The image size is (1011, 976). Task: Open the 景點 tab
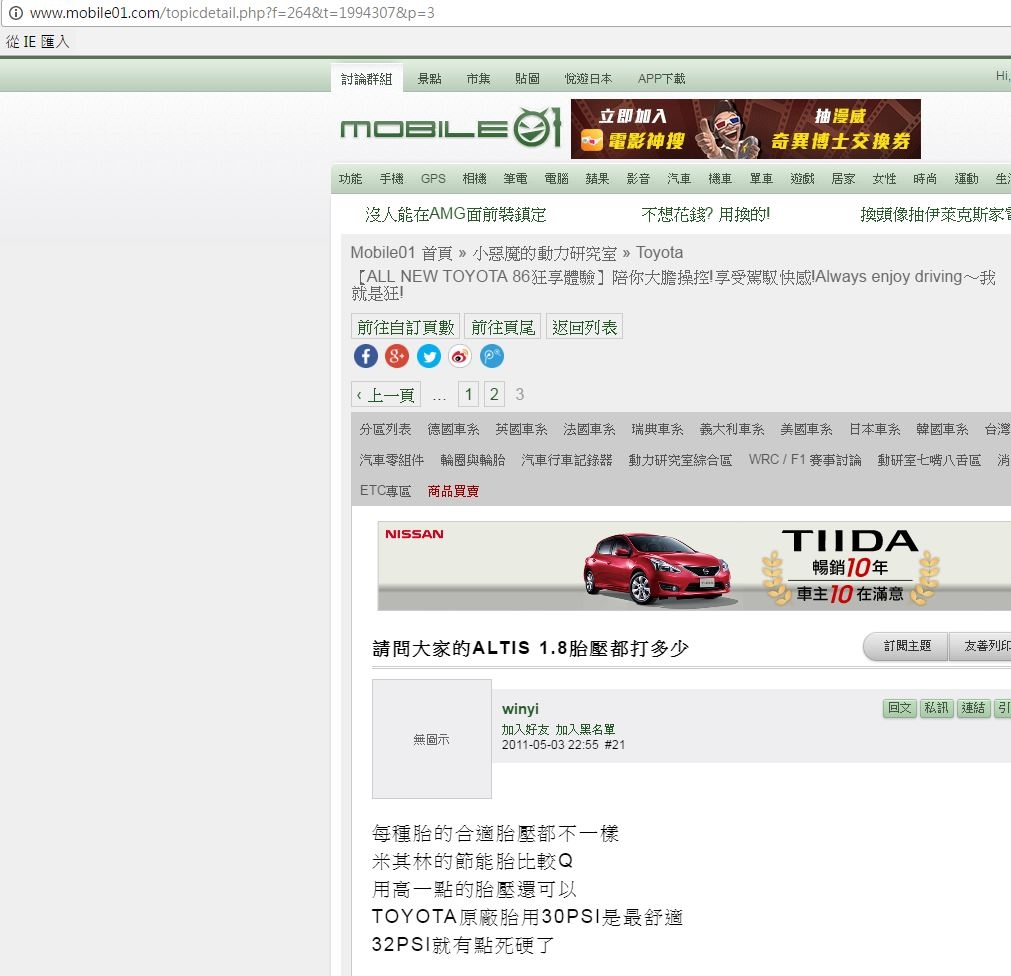click(429, 79)
